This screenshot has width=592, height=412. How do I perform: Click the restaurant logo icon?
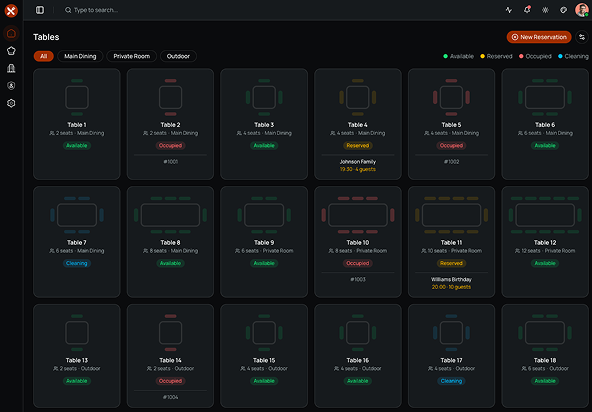click(11, 11)
